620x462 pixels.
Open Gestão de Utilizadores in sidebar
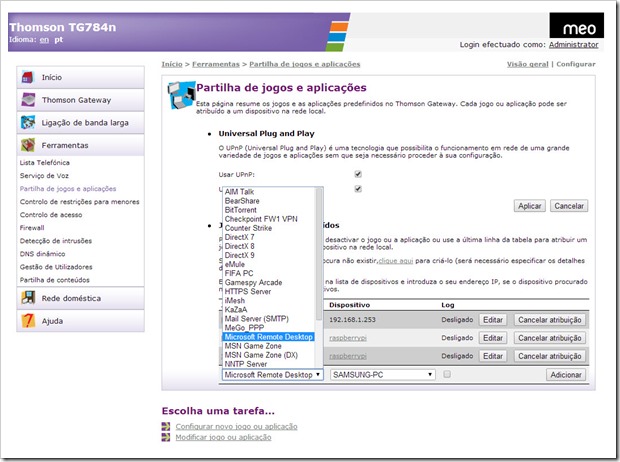click(56, 267)
